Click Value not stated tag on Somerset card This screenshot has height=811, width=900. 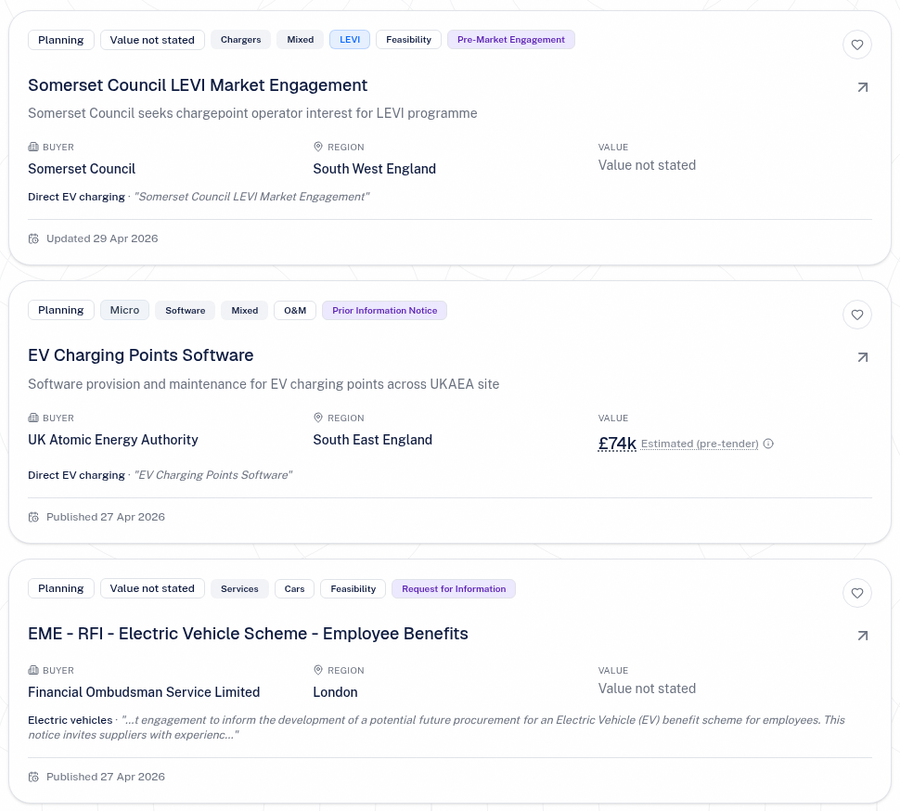coord(152,40)
